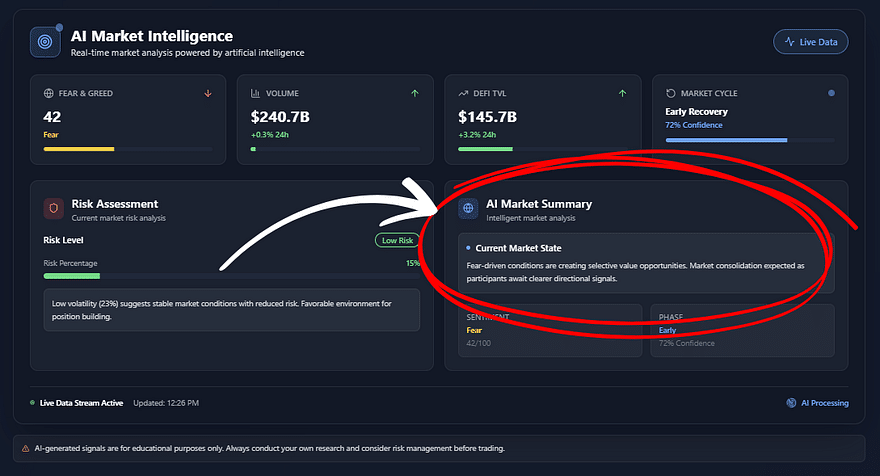Click the globe icon beside Fear & Greed
The image size is (880, 476).
point(48,93)
